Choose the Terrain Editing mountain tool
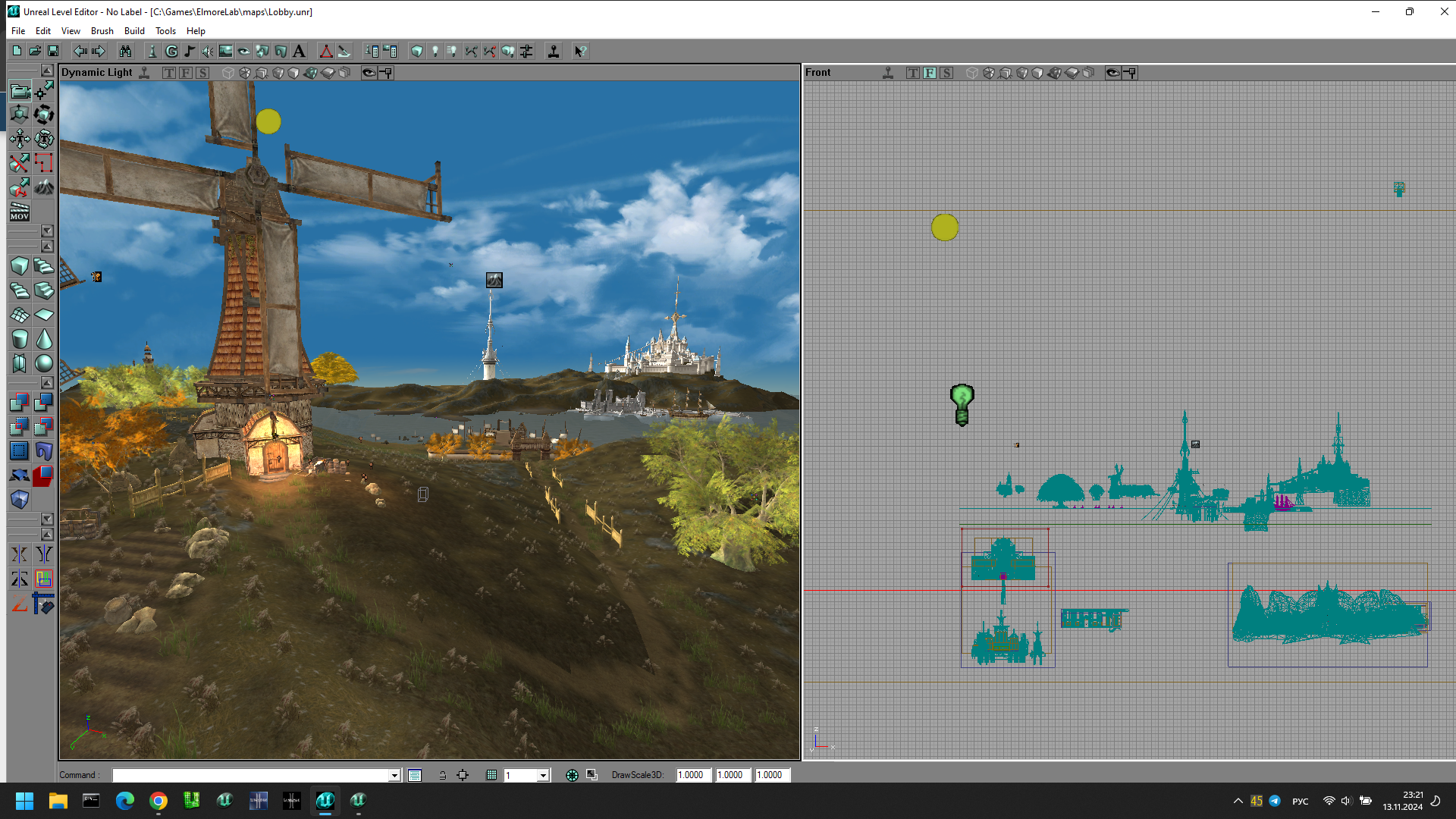The height and width of the screenshot is (819, 1456). [44, 187]
